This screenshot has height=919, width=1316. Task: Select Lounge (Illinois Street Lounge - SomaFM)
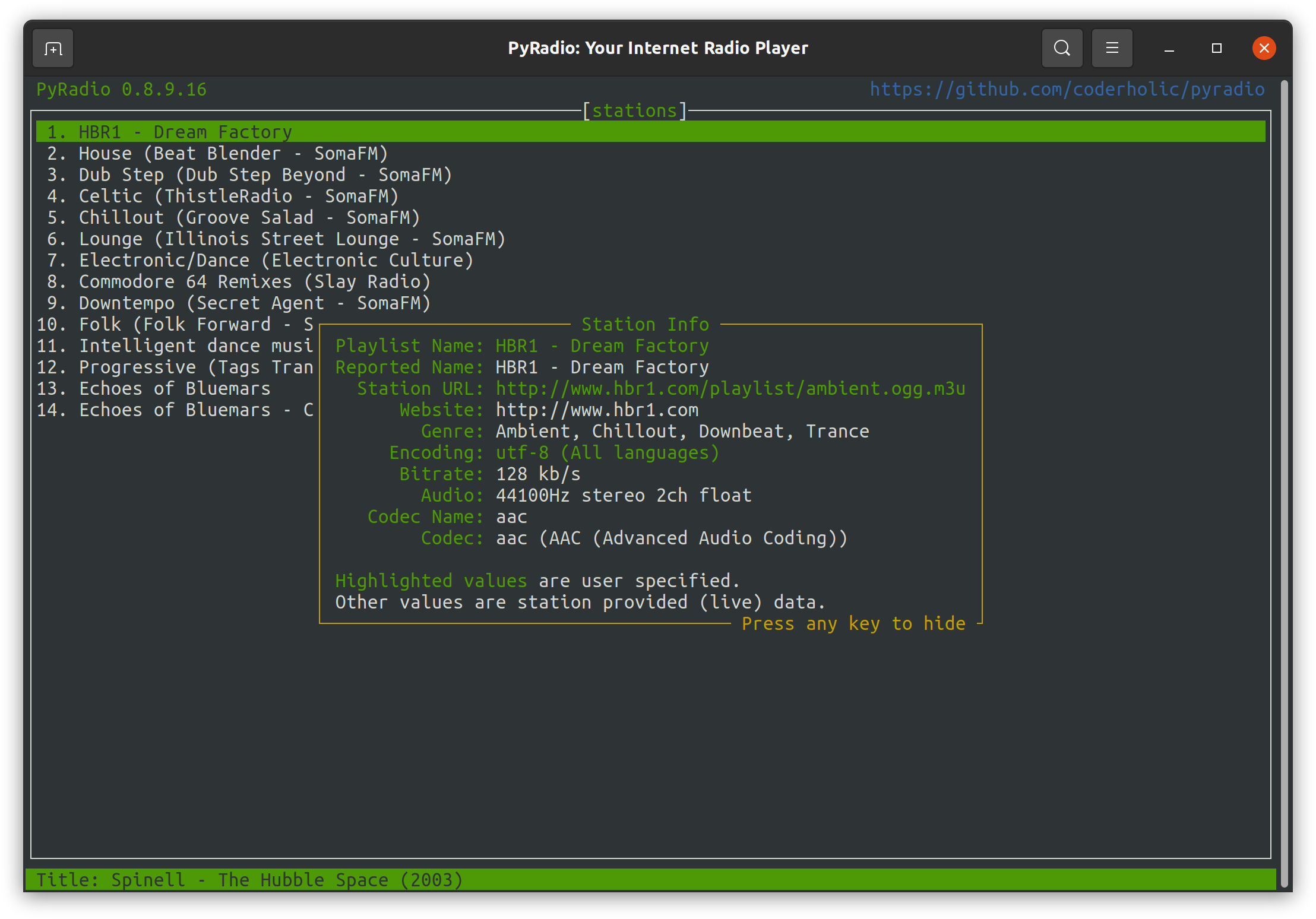[276, 239]
